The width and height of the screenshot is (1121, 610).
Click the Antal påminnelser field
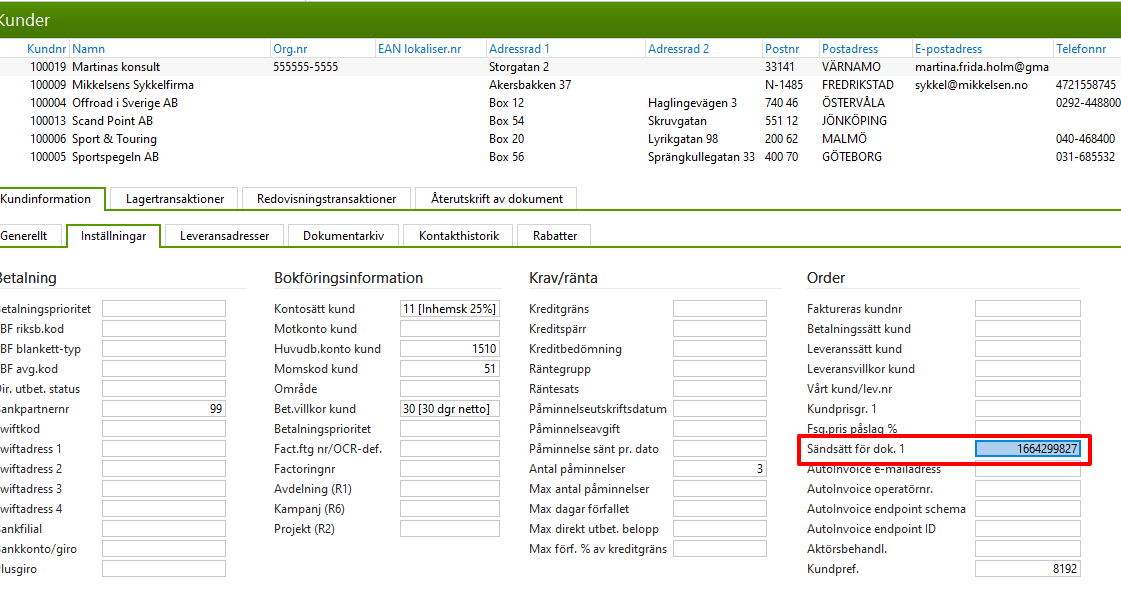719,469
